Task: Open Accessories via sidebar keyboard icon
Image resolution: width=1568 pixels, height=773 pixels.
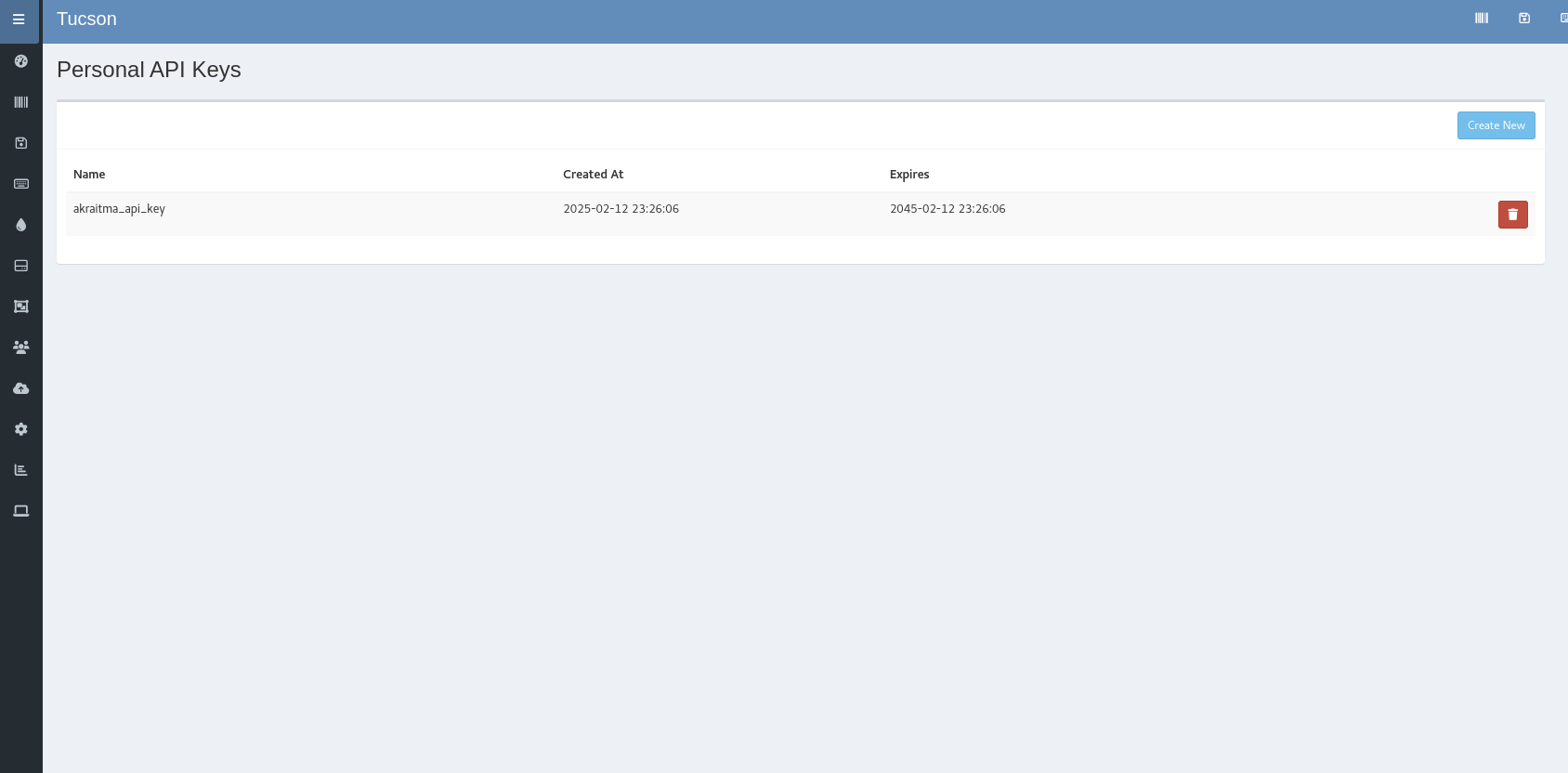Action: (20, 184)
